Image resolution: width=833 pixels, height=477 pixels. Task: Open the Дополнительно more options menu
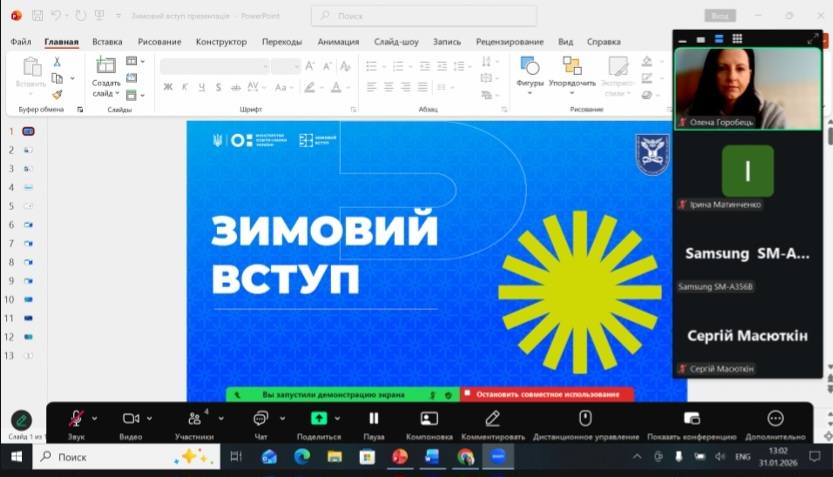(775, 418)
